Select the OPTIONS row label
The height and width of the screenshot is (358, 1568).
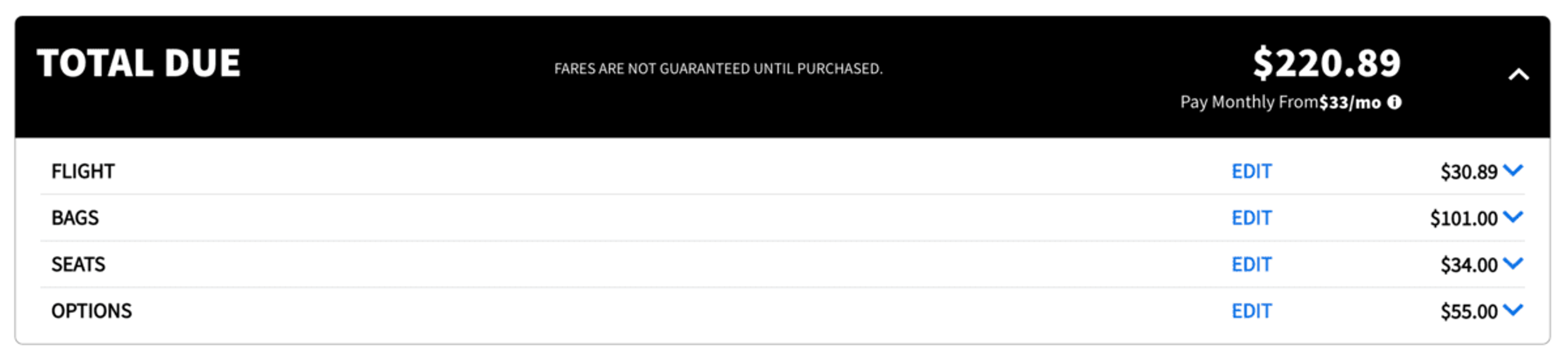click(91, 311)
